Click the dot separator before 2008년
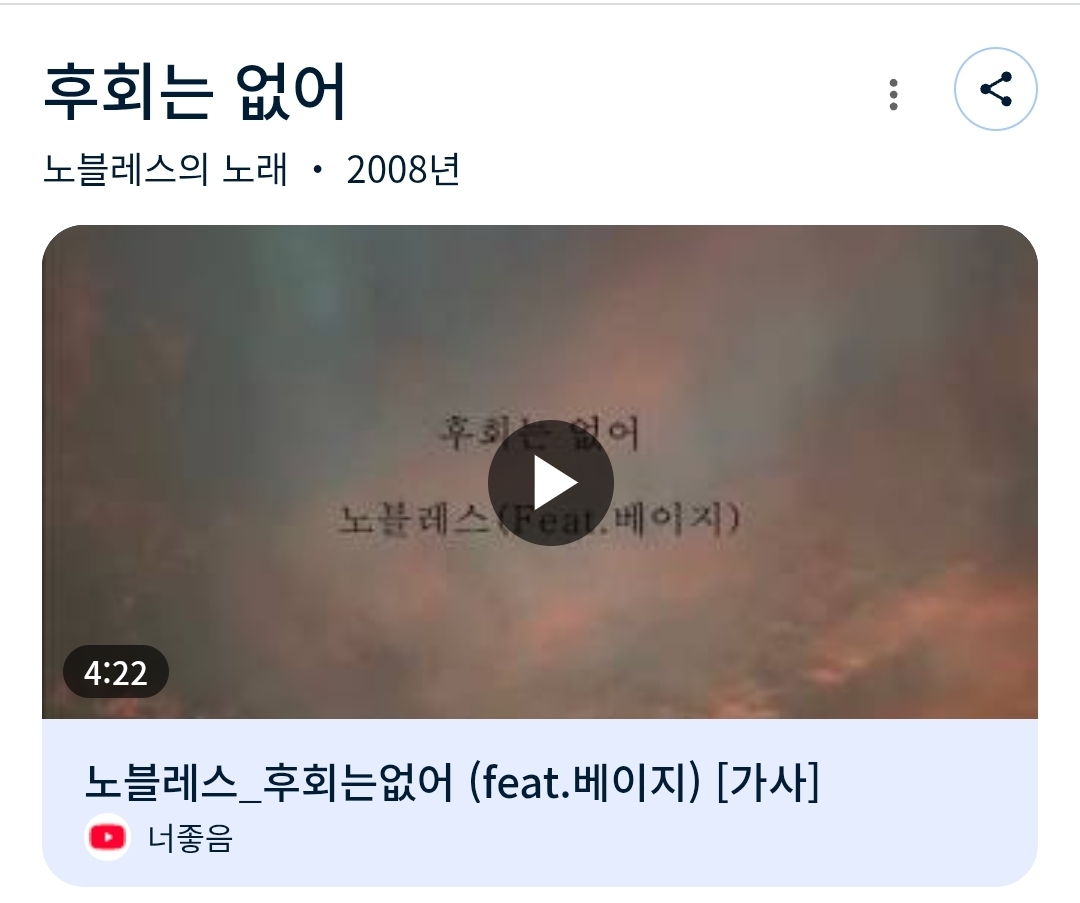Screen dimensions: 1080x903 [317, 169]
